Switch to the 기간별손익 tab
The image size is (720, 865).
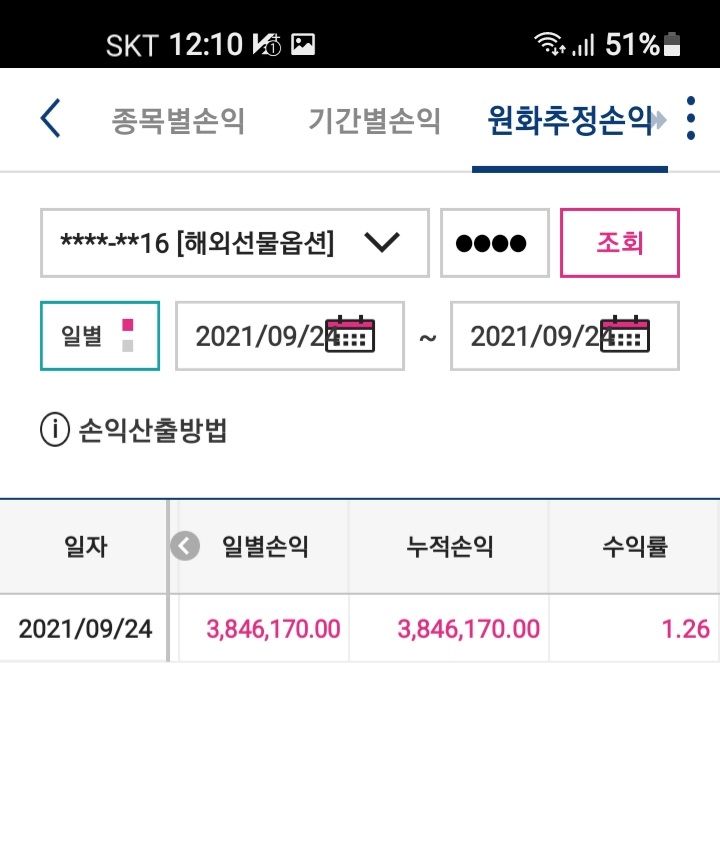click(x=374, y=120)
